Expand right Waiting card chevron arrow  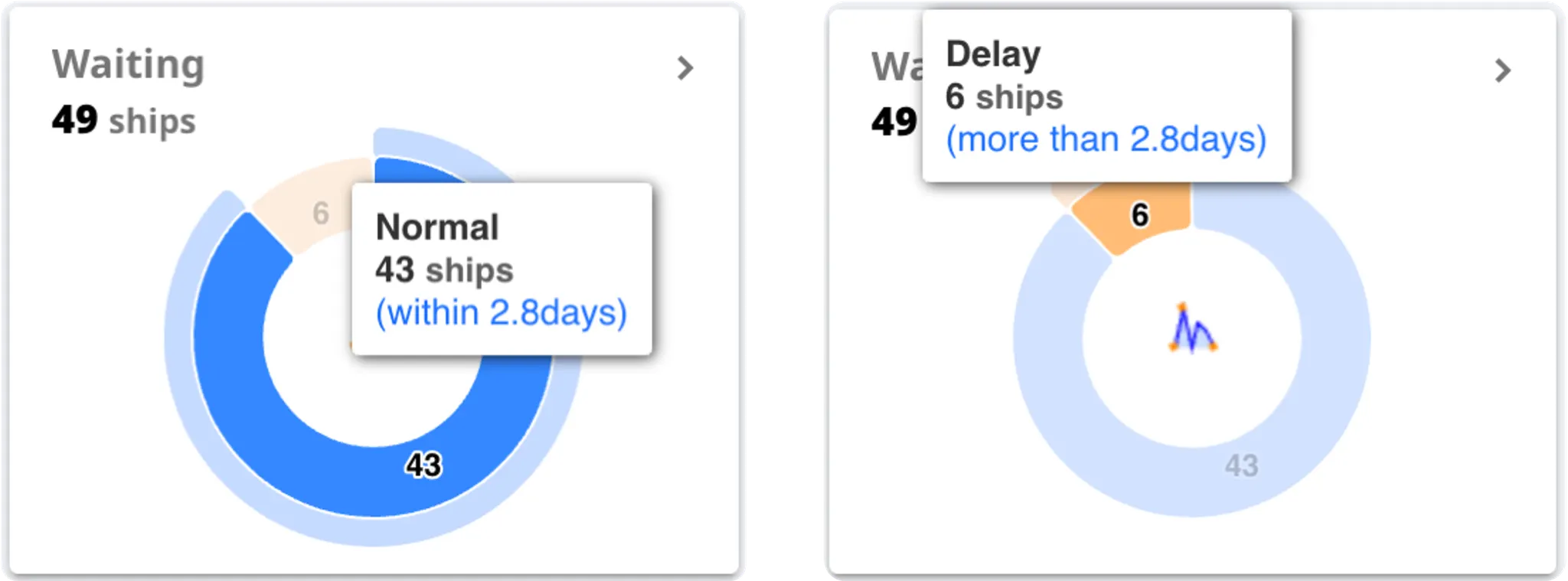click(1503, 70)
